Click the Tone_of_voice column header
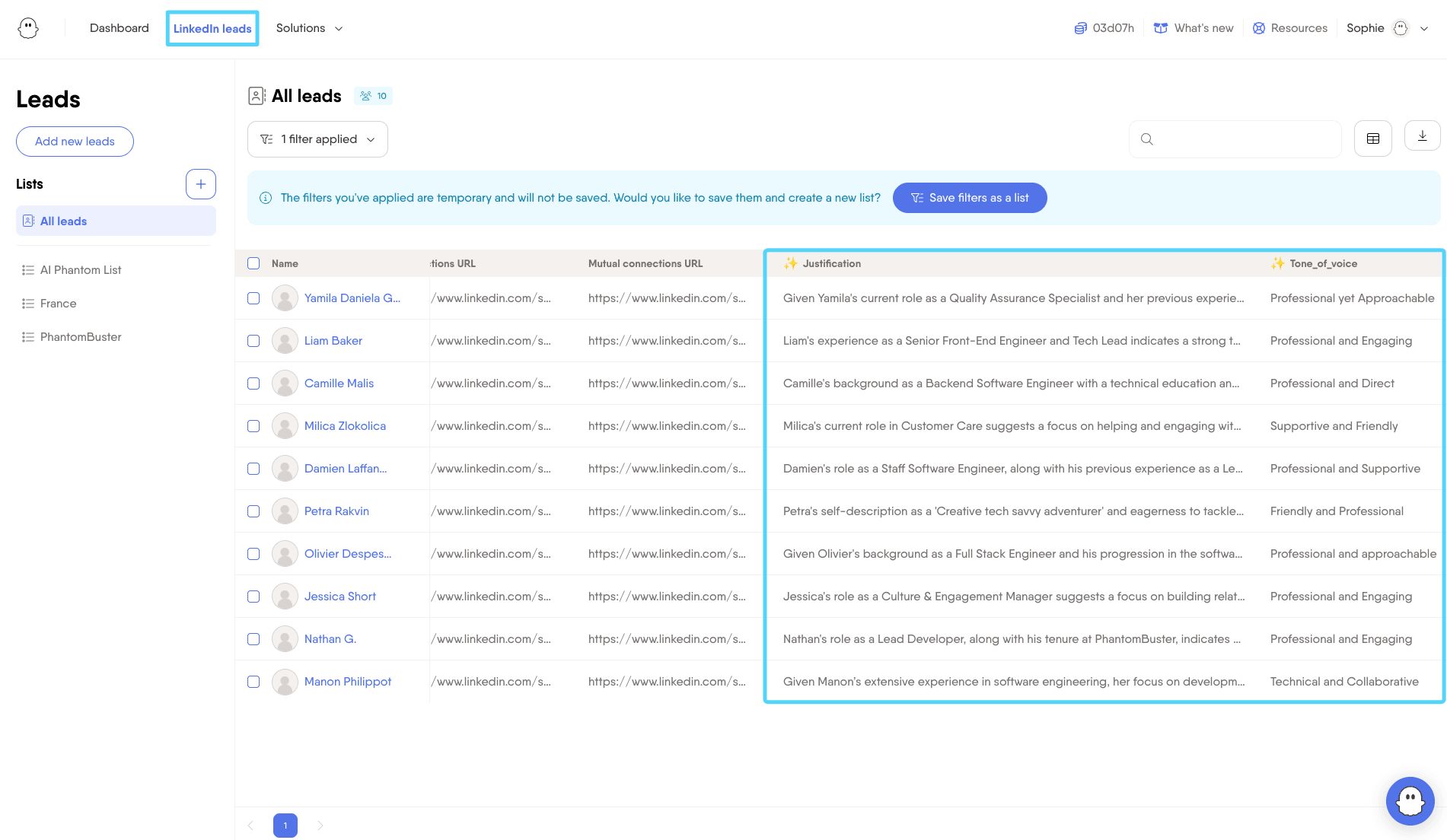 tap(1323, 263)
